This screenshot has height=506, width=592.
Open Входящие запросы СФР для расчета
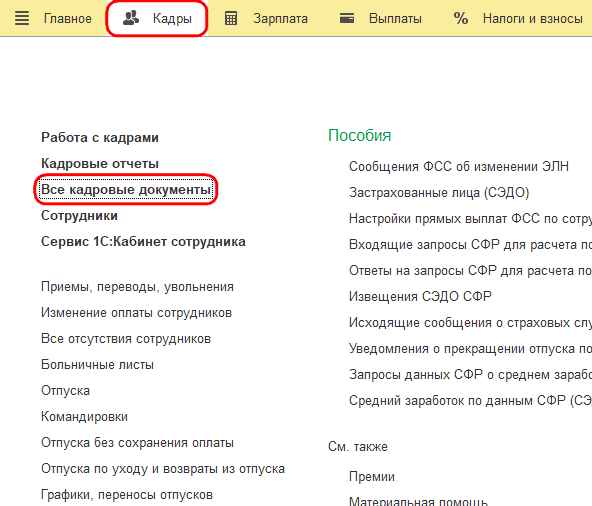coord(470,245)
